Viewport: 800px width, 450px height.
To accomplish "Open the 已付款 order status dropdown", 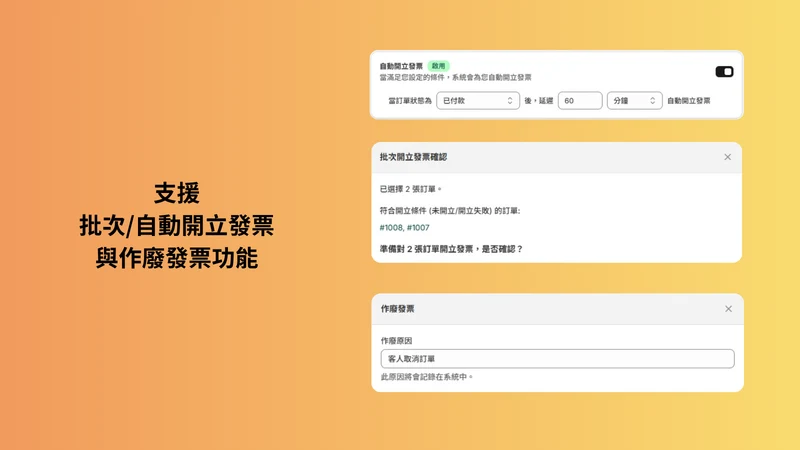I will [478, 101].
